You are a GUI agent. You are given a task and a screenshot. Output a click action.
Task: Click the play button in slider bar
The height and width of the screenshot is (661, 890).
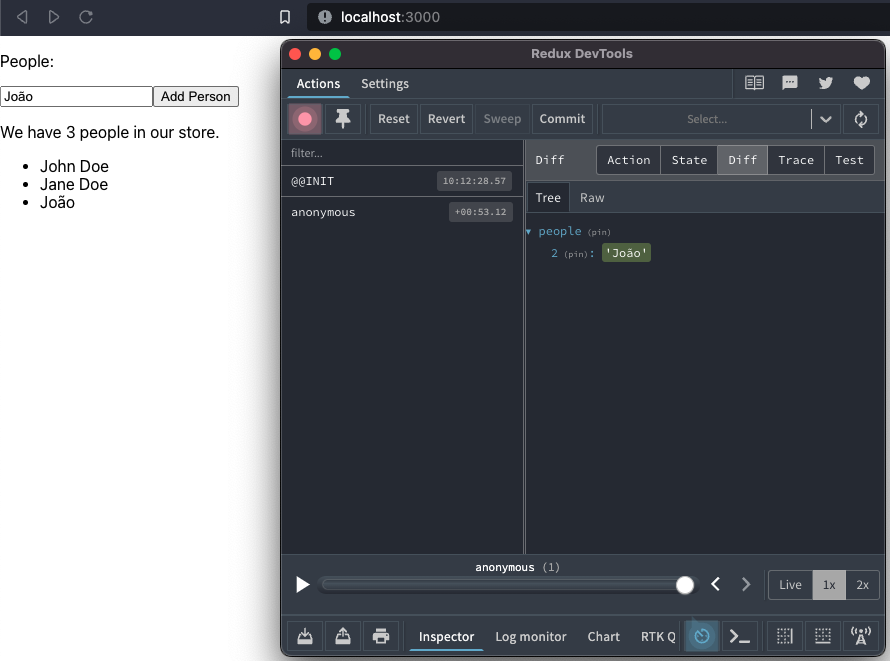[x=303, y=584]
